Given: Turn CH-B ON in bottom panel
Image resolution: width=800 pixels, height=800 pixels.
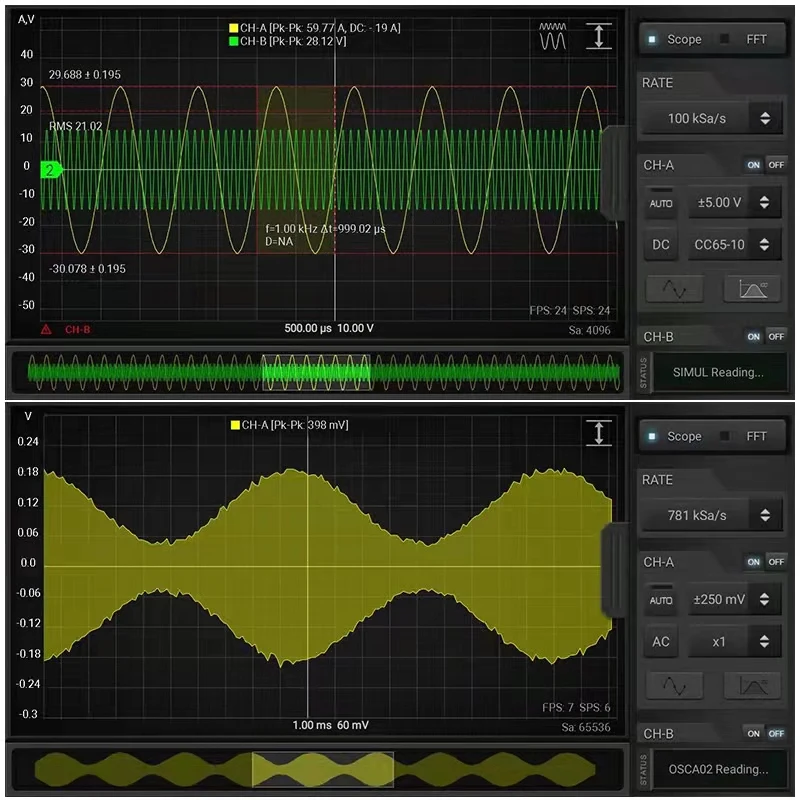Looking at the screenshot, I should click(x=754, y=734).
